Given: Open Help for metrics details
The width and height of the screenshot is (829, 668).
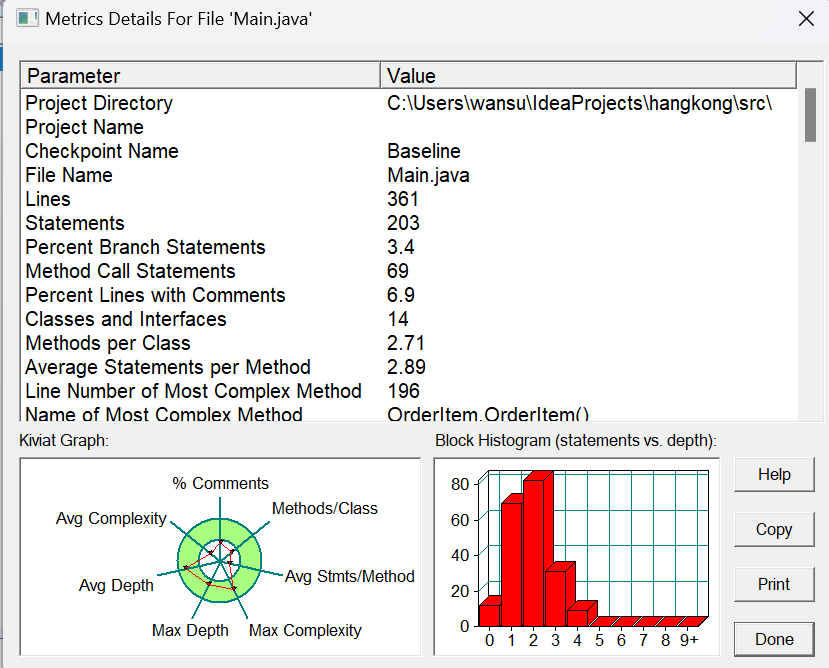Looking at the screenshot, I should 774,474.
